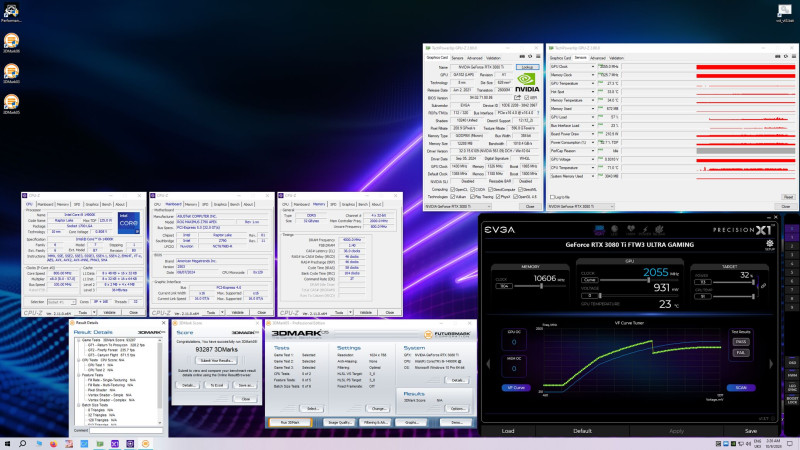The image size is (800, 450).
Task: Open the Bench tab in first CPU-Z window
Action: 106,204
